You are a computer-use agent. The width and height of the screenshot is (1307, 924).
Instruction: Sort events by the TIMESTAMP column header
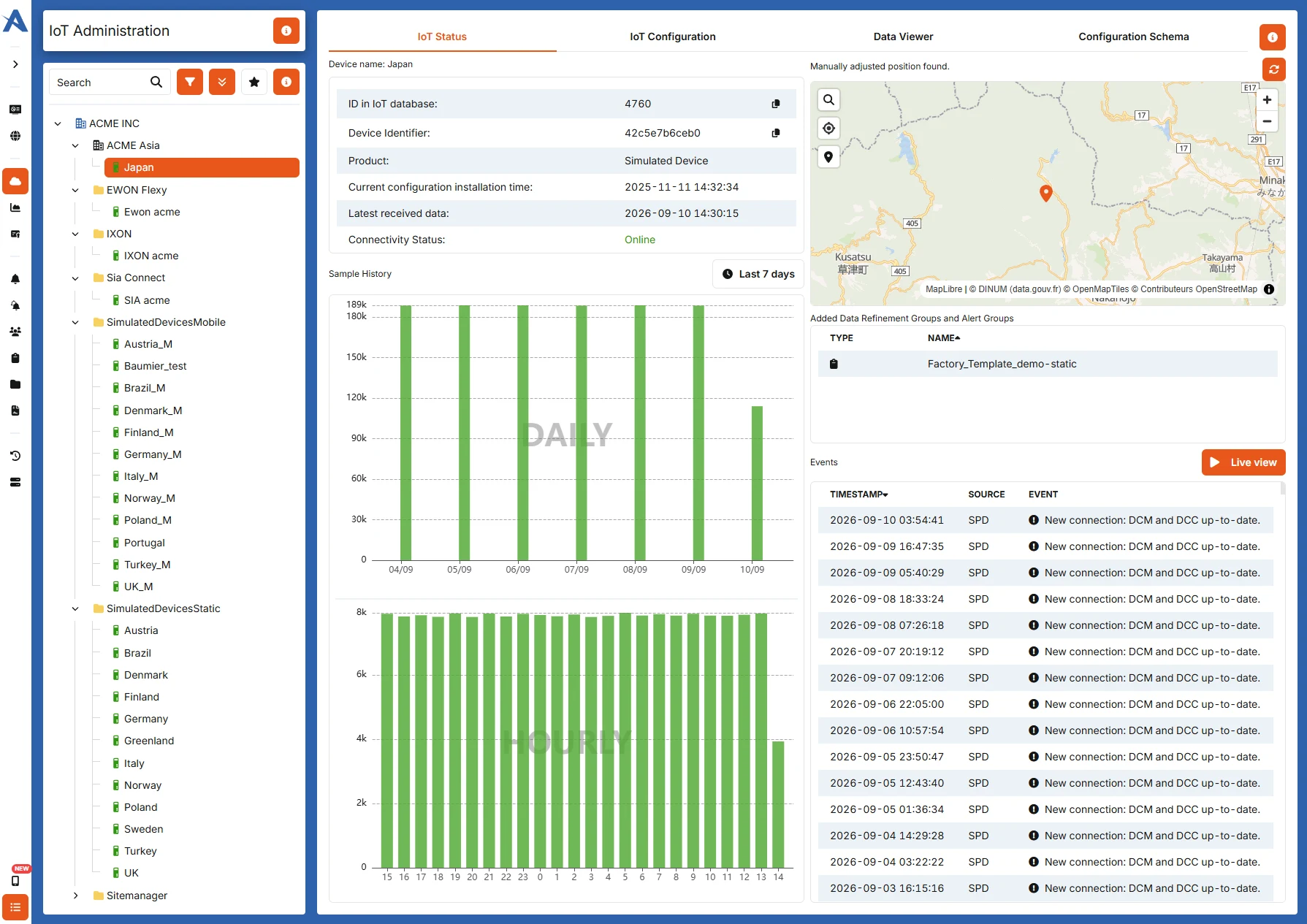(858, 495)
